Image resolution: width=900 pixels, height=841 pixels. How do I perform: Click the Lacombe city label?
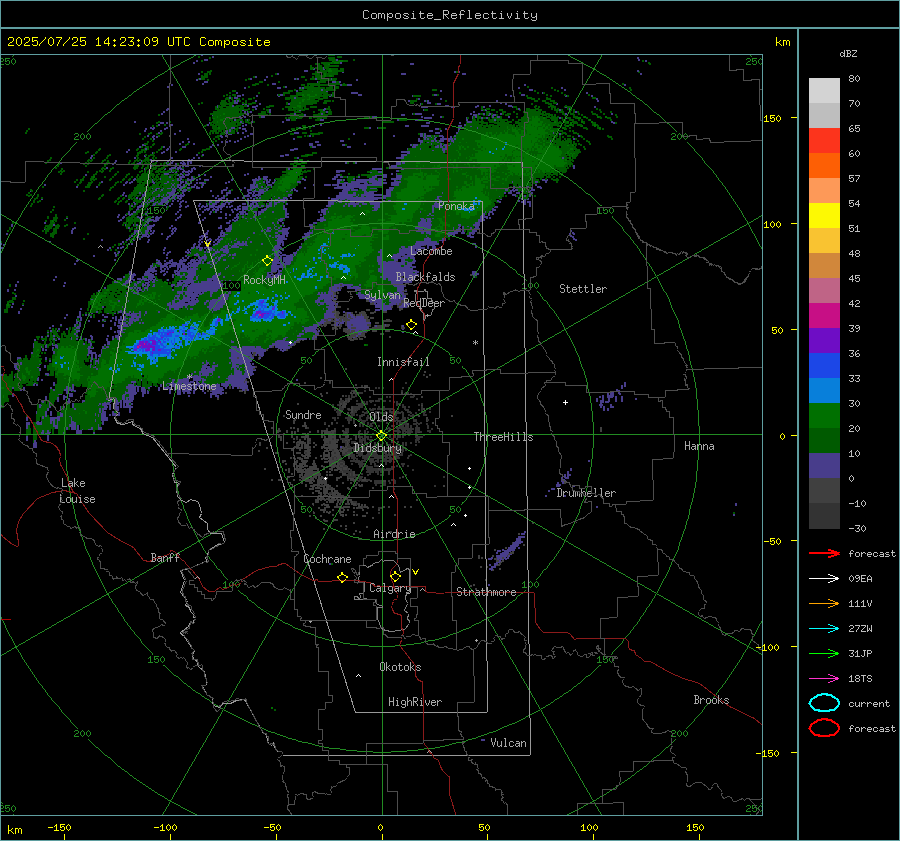[431, 251]
